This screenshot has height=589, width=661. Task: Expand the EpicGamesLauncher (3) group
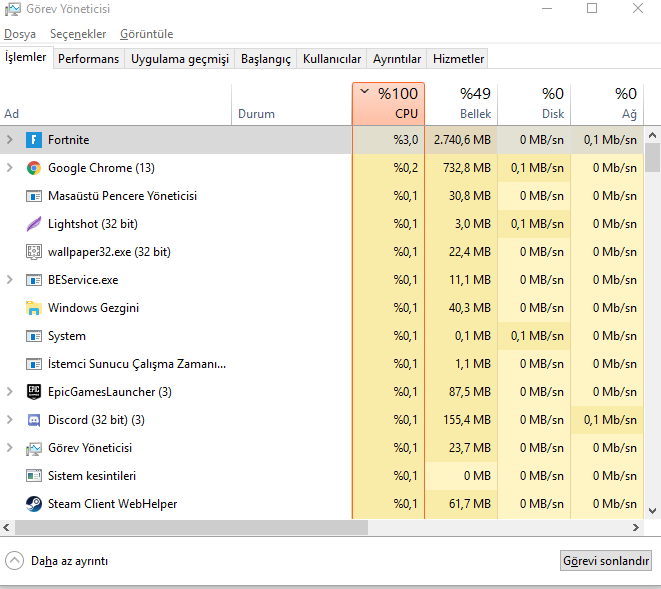pos(10,392)
